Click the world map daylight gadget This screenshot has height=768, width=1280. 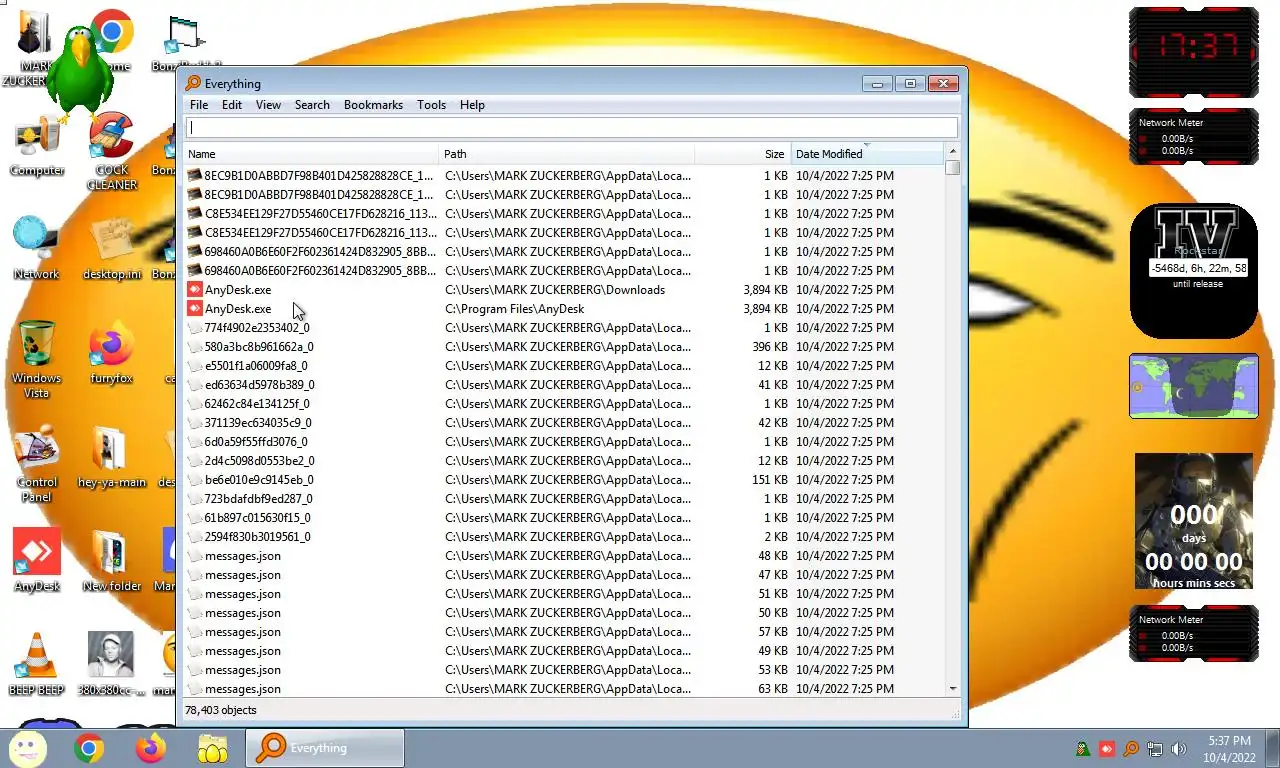click(x=1194, y=386)
